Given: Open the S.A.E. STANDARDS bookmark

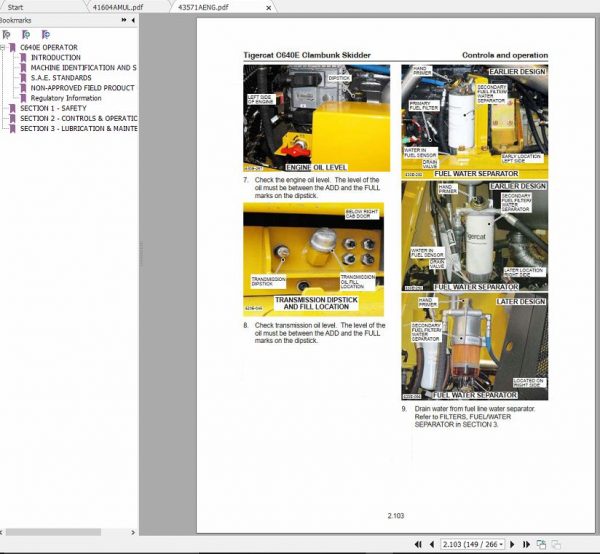Looking at the screenshot, I should [x=61, y=78].
